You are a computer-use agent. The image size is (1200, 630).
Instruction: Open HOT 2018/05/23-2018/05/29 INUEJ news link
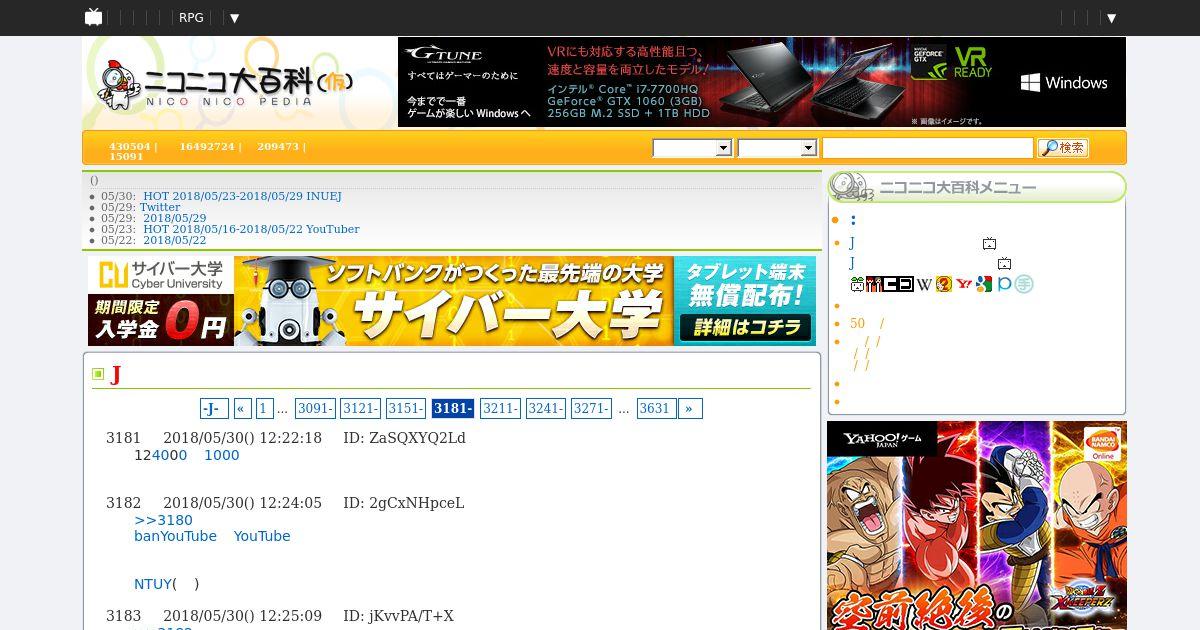tap(242, 196)
